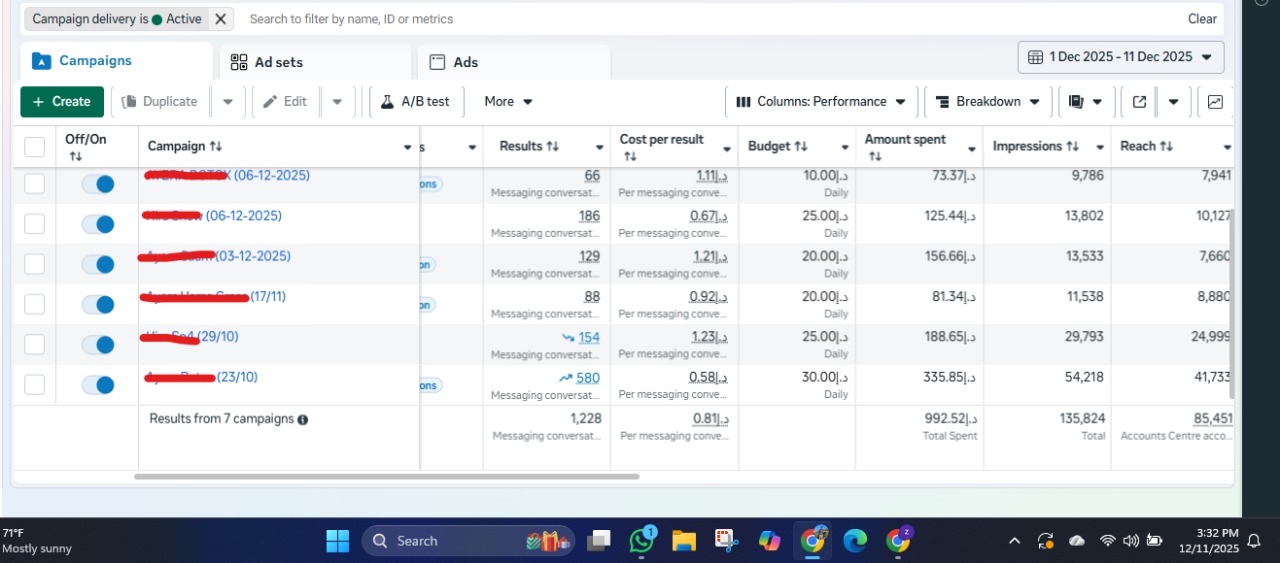Tick checkbox of the (03-12-2025) campaign
1280x563 pixels.
click(34, 264)
